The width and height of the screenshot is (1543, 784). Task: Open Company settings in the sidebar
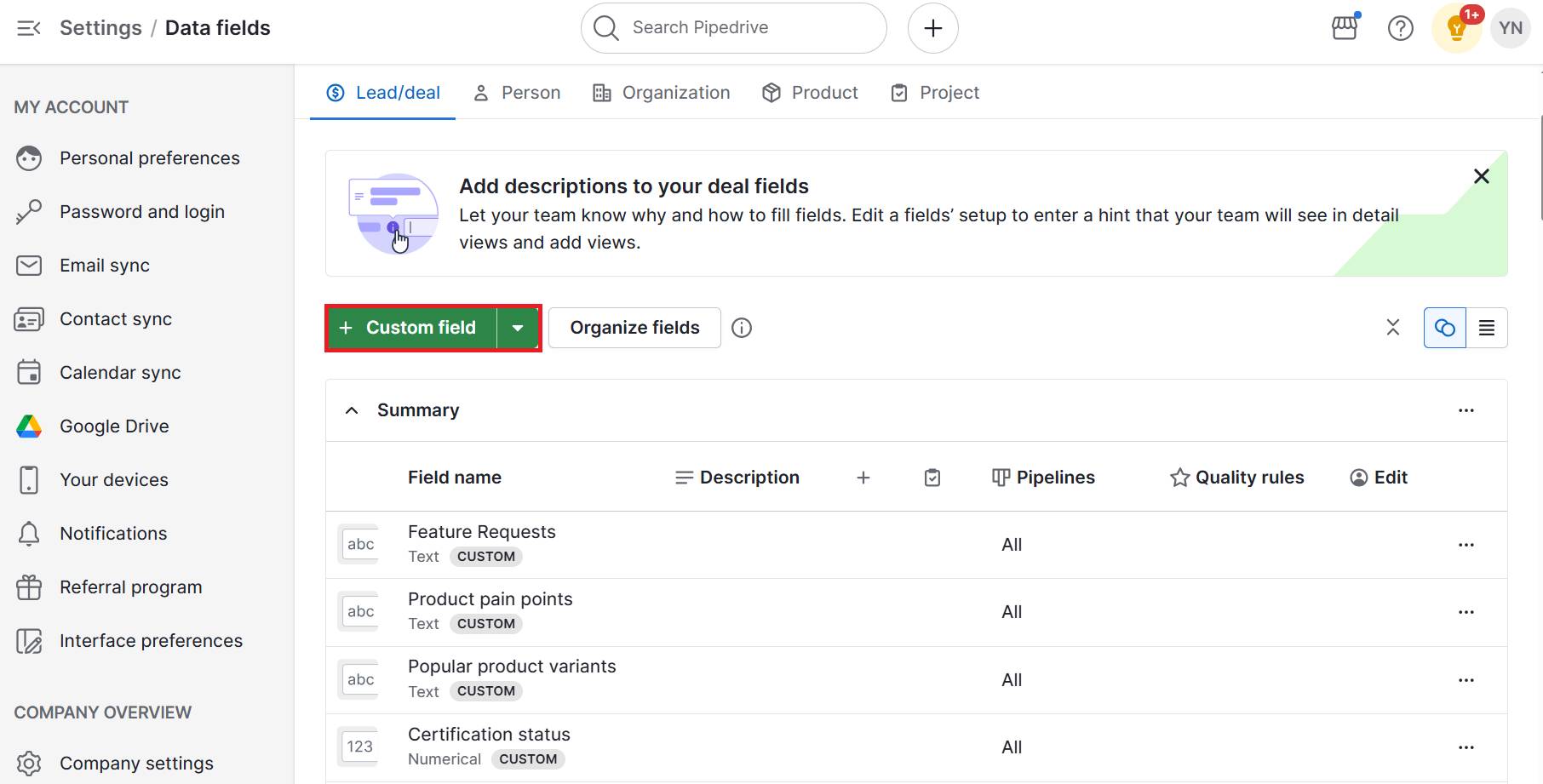pyautogui.click(x=136, y=763)
